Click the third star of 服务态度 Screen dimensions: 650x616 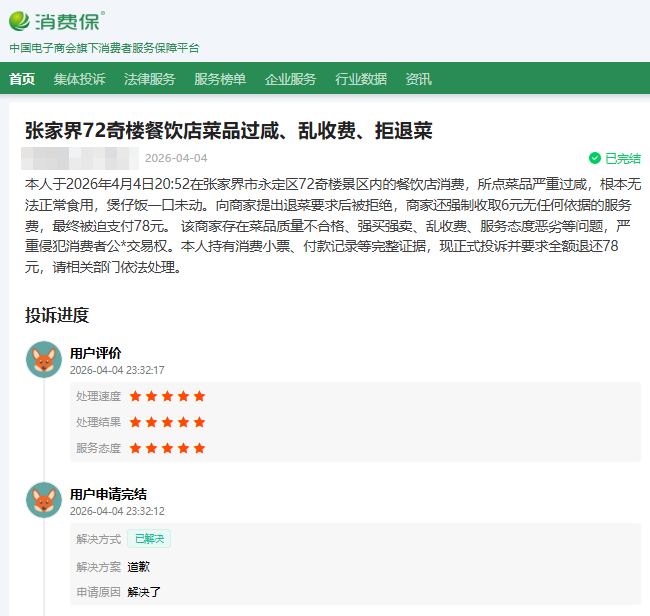pyautogui.click(x=168, y=448)
